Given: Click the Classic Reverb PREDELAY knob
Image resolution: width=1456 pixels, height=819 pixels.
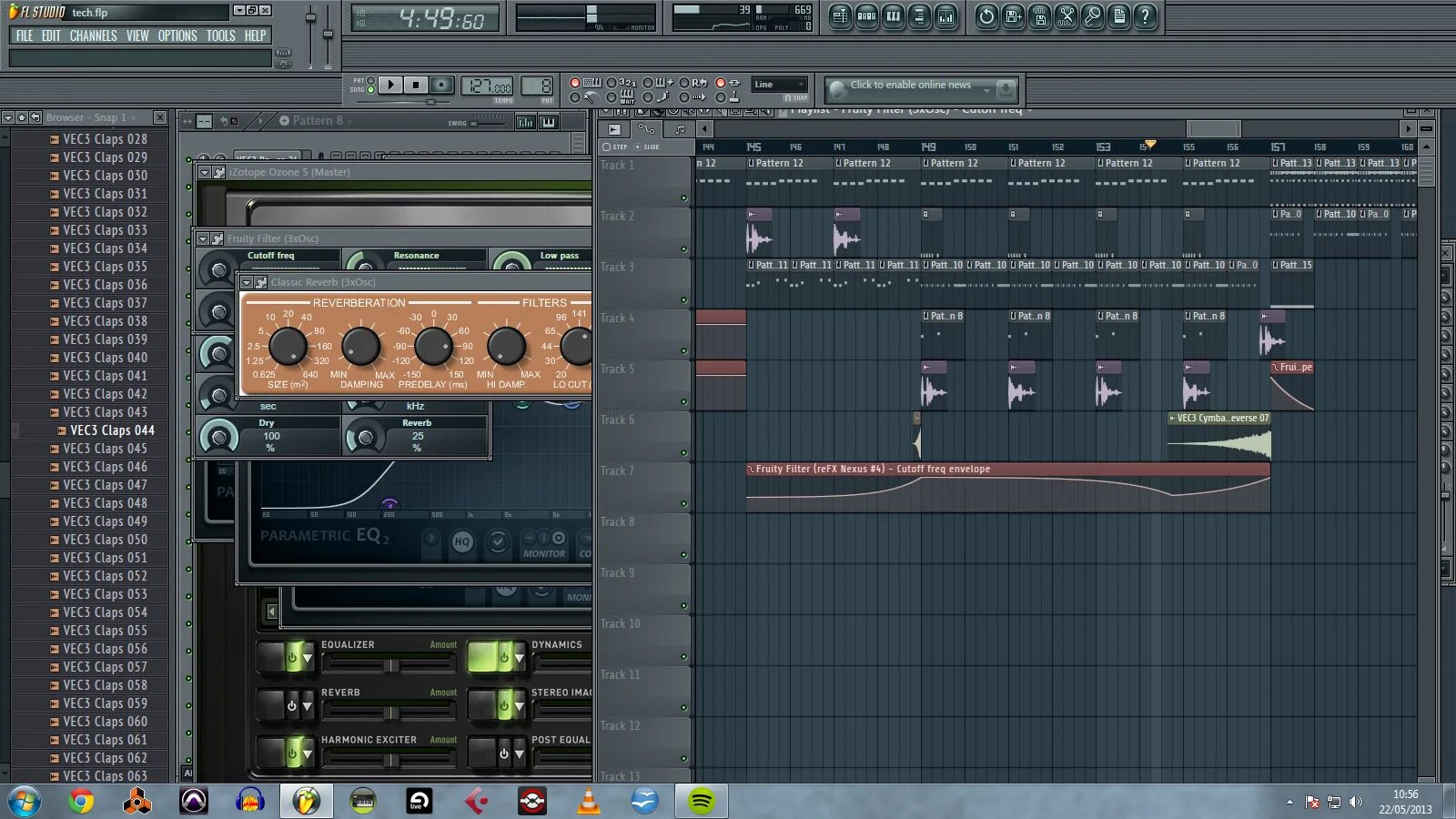Looking at the screenshot, I should 433,347.
